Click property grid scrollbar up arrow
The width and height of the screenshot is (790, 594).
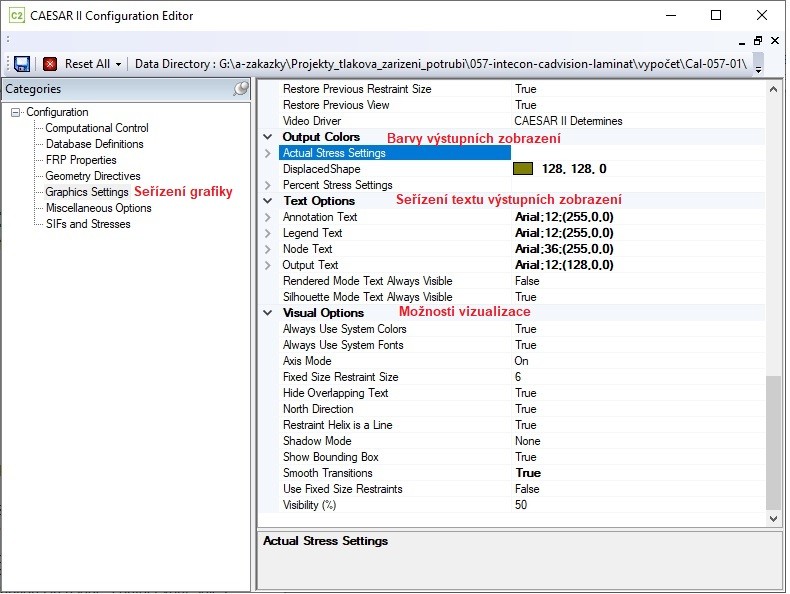[x=773, y=89]
